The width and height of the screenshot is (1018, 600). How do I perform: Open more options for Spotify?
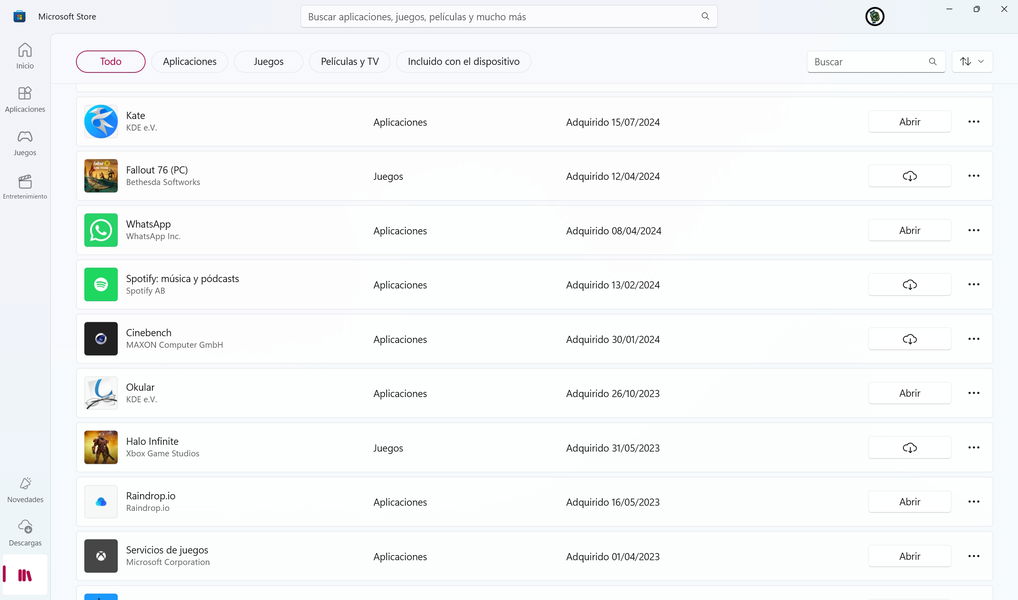pos(974,284)
